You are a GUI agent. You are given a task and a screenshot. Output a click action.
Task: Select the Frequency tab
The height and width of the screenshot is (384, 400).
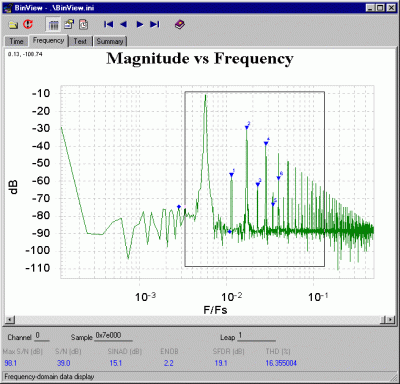(x=48, y=41)
